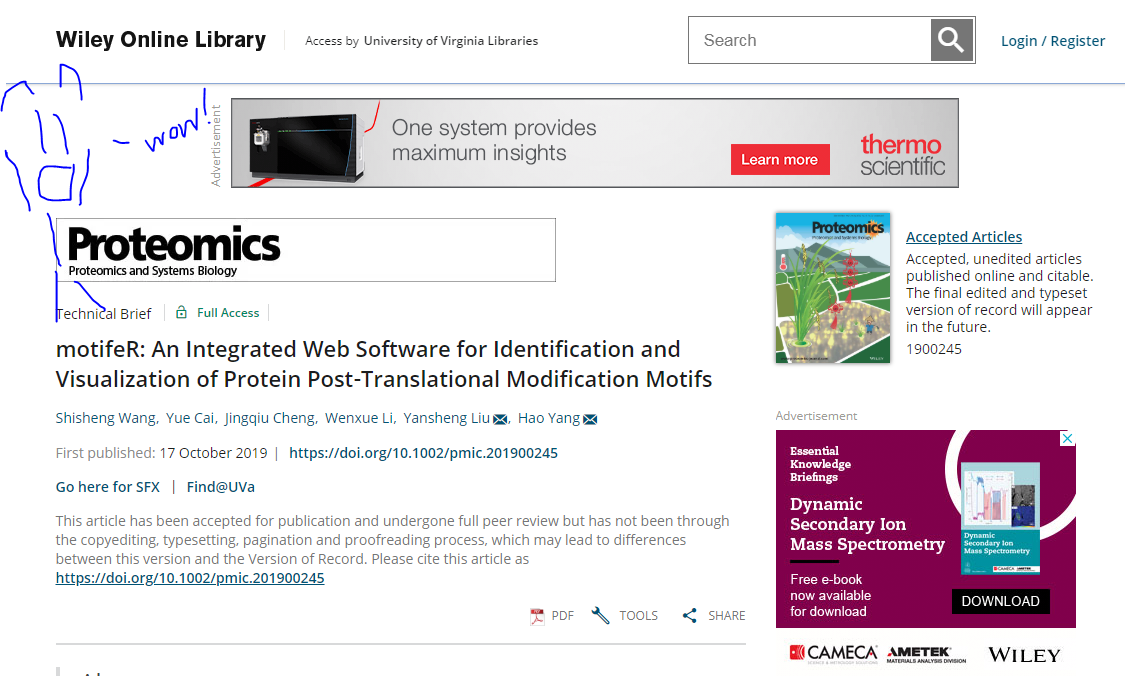Click email envelope icon beside Yansheng Liu
Viewport: 1125px width, 676px height.
(x=500, y=419)
